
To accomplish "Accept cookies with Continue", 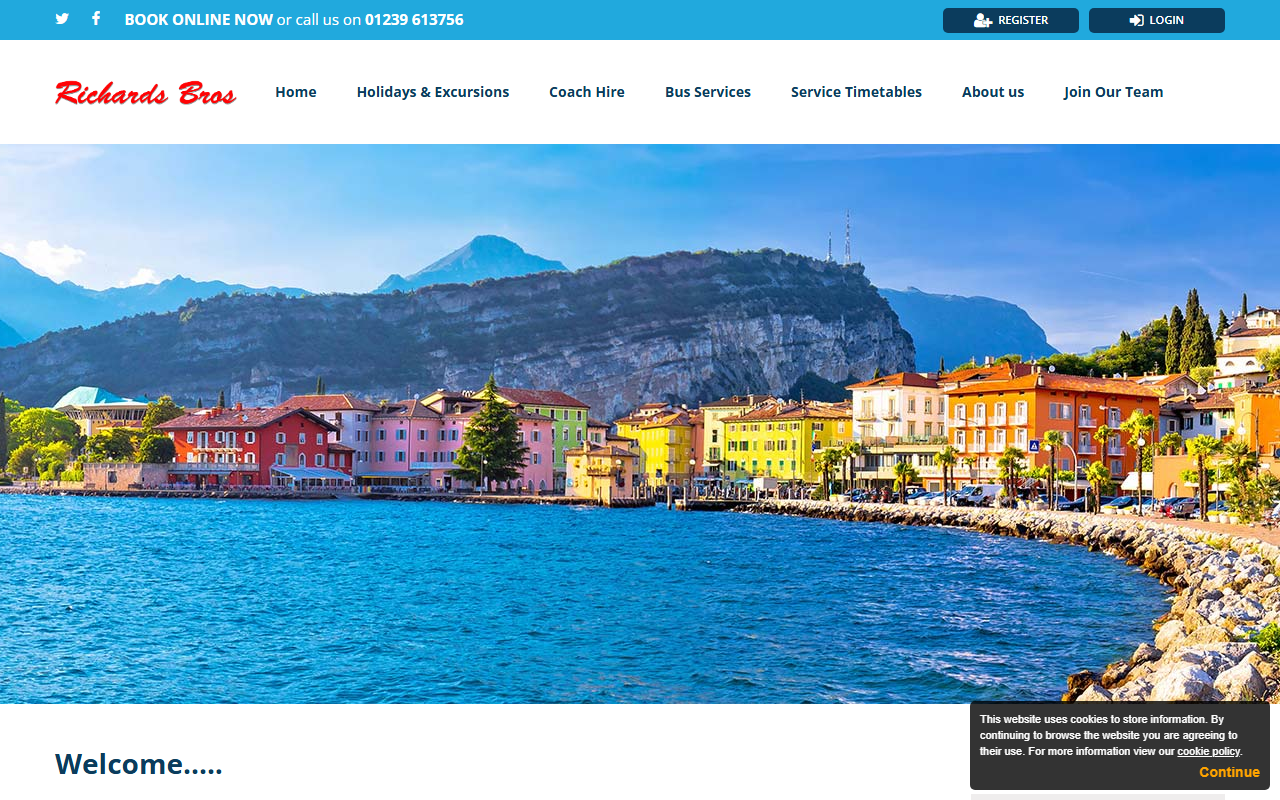I will (1229, 772).
